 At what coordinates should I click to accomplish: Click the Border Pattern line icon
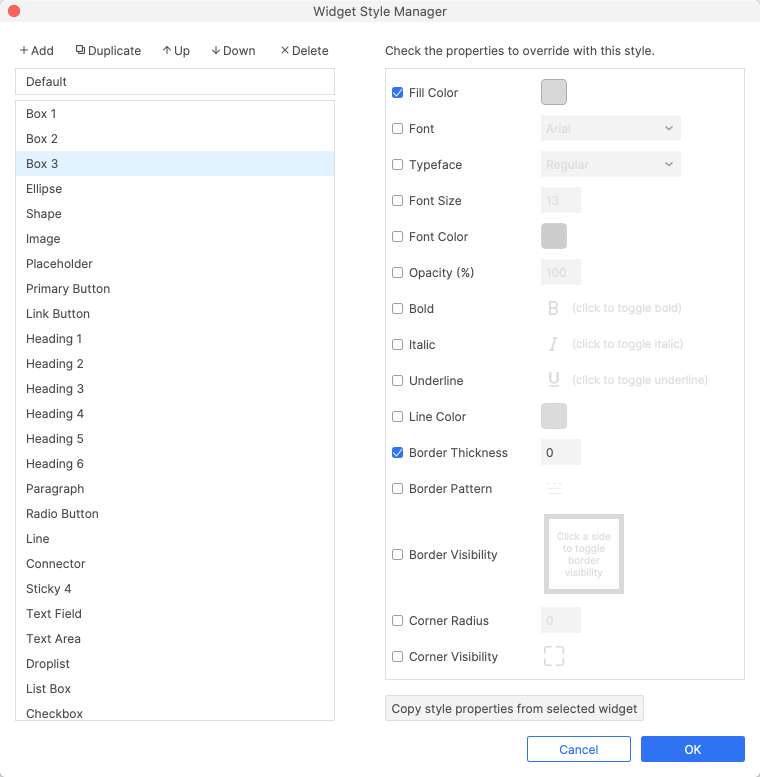(x=554, y=488)
